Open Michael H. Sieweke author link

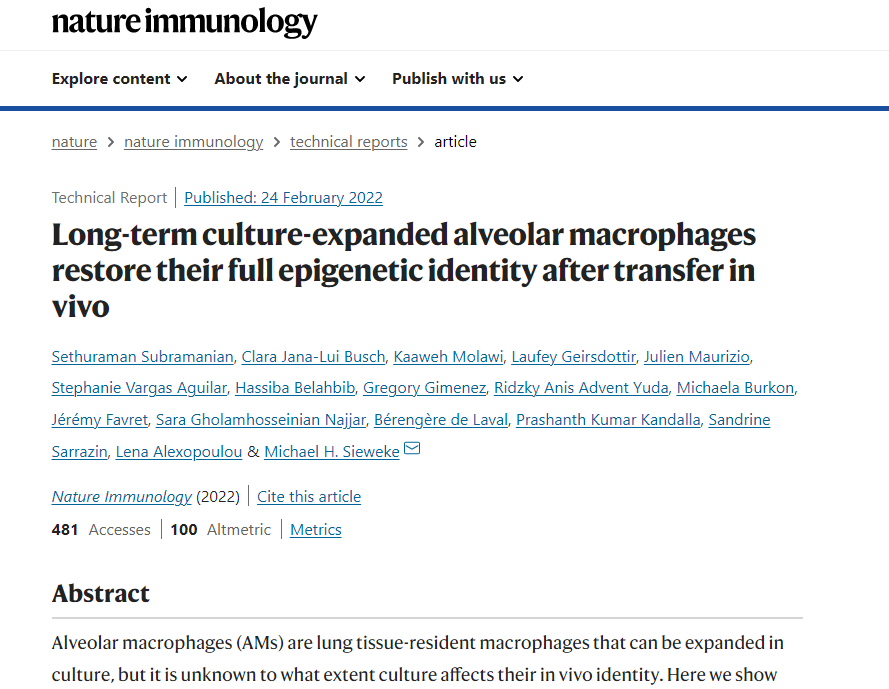click(x=332, y=452)
